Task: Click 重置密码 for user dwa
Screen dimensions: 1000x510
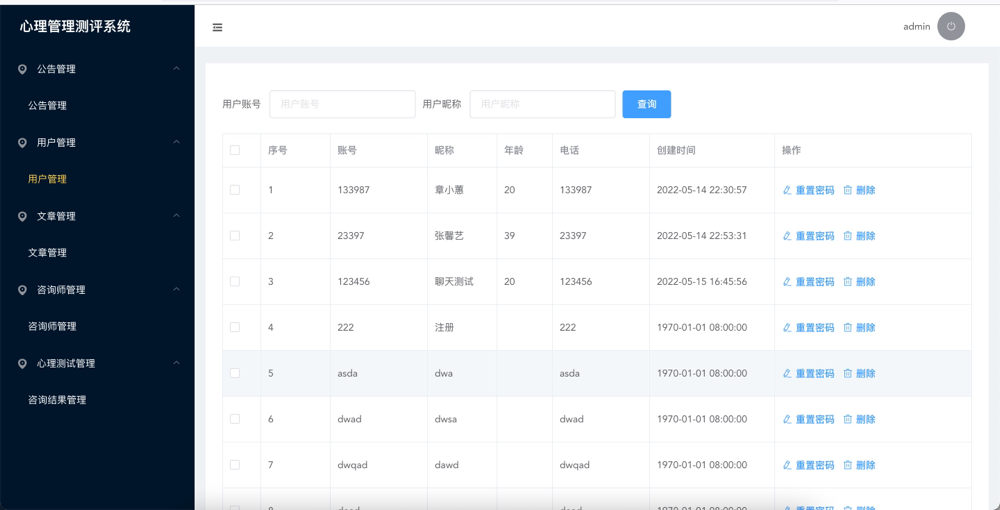Action: [x=815, y=374]
